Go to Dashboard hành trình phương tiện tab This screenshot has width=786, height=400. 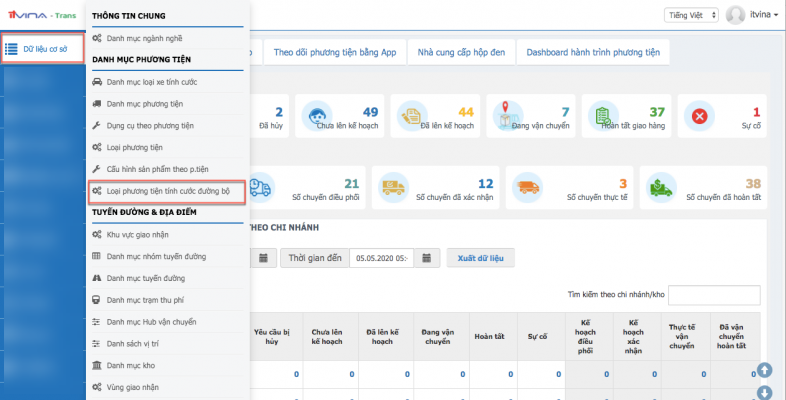(x=596, y=52)
